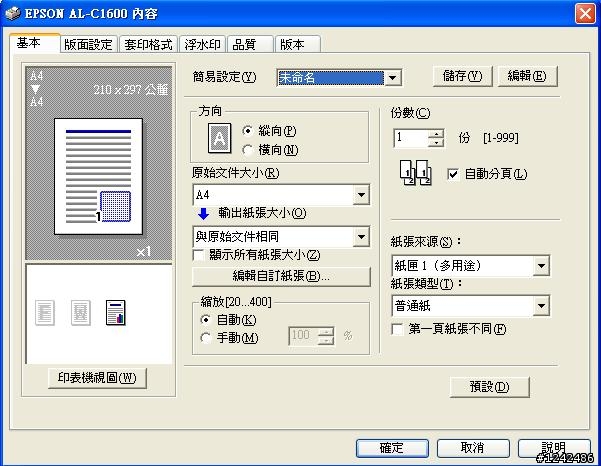The height and width of the screenshot is (466, 601).
Task: Click the 預設 defaults button
Action: (489, 387)
